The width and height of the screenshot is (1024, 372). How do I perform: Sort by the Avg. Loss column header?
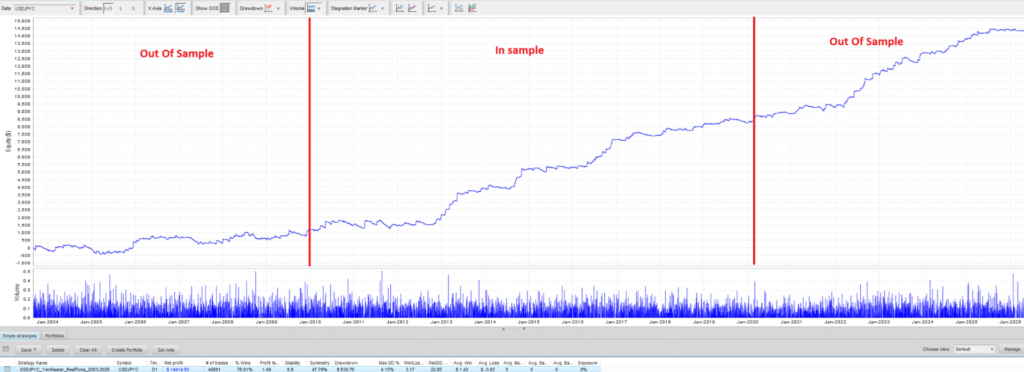pyautogui.click(x=488, y=362)
